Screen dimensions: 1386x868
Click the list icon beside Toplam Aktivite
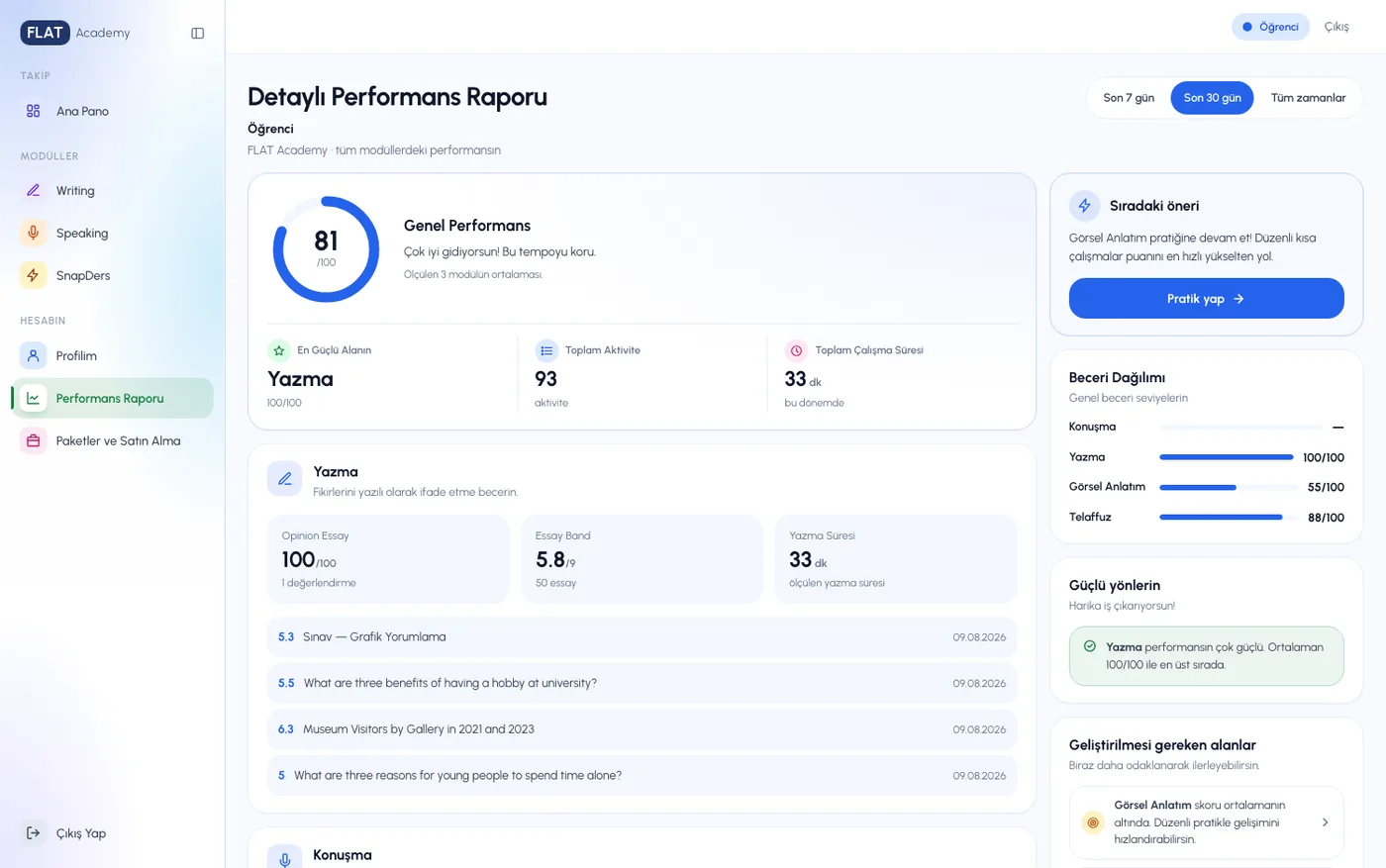pos(546,350)
